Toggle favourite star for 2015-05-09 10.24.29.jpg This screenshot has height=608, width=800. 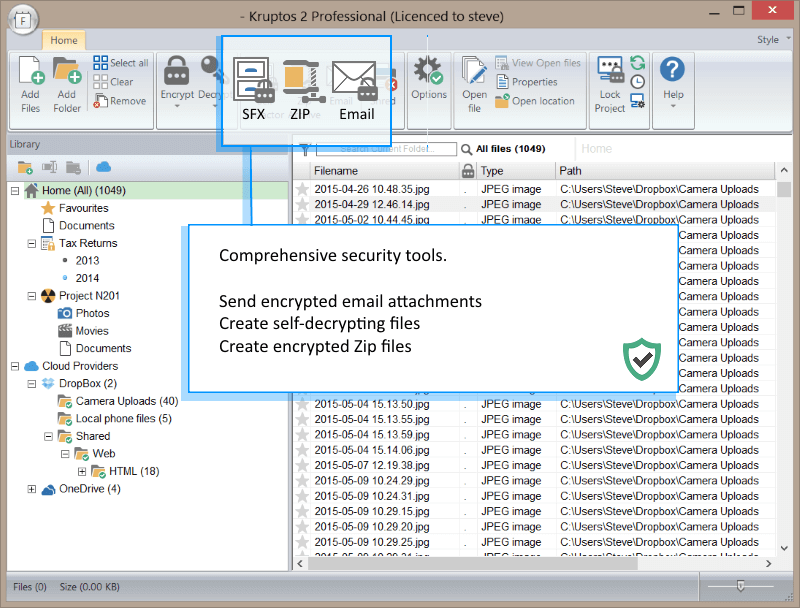pyautogui.click(x=301, y=481)
